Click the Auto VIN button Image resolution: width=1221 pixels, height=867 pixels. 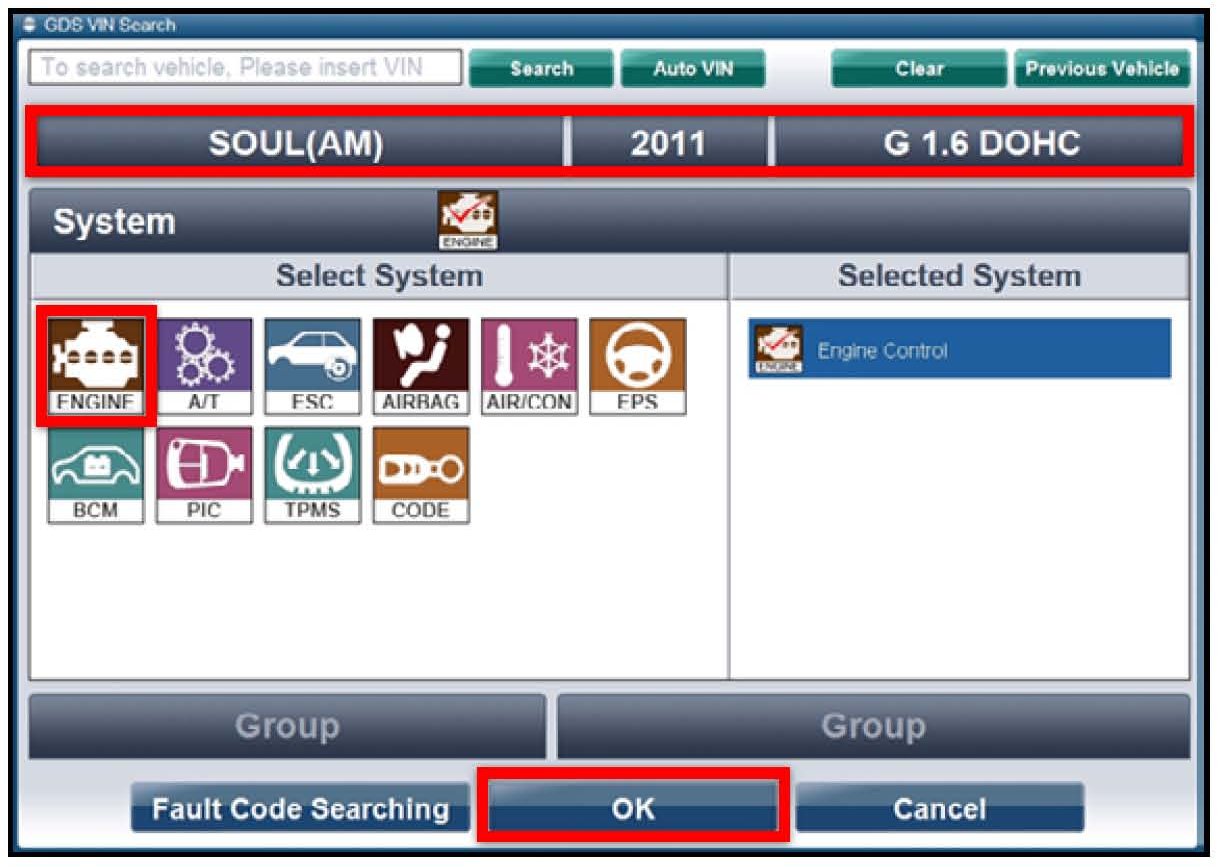coord(692,69)
